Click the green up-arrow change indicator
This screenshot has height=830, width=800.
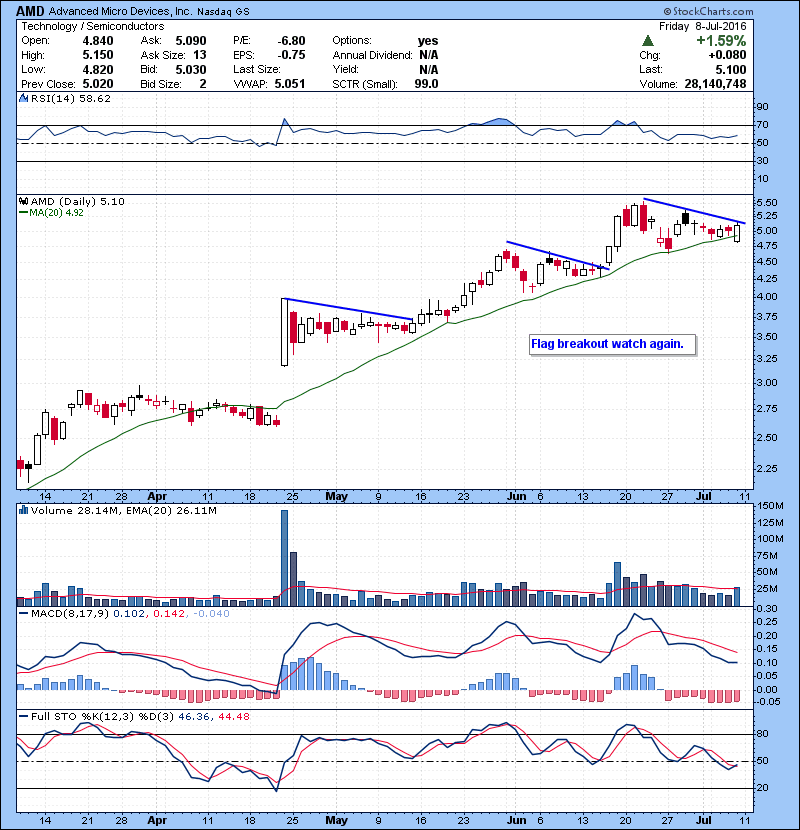pyautogui.click(x=647, y=41)
